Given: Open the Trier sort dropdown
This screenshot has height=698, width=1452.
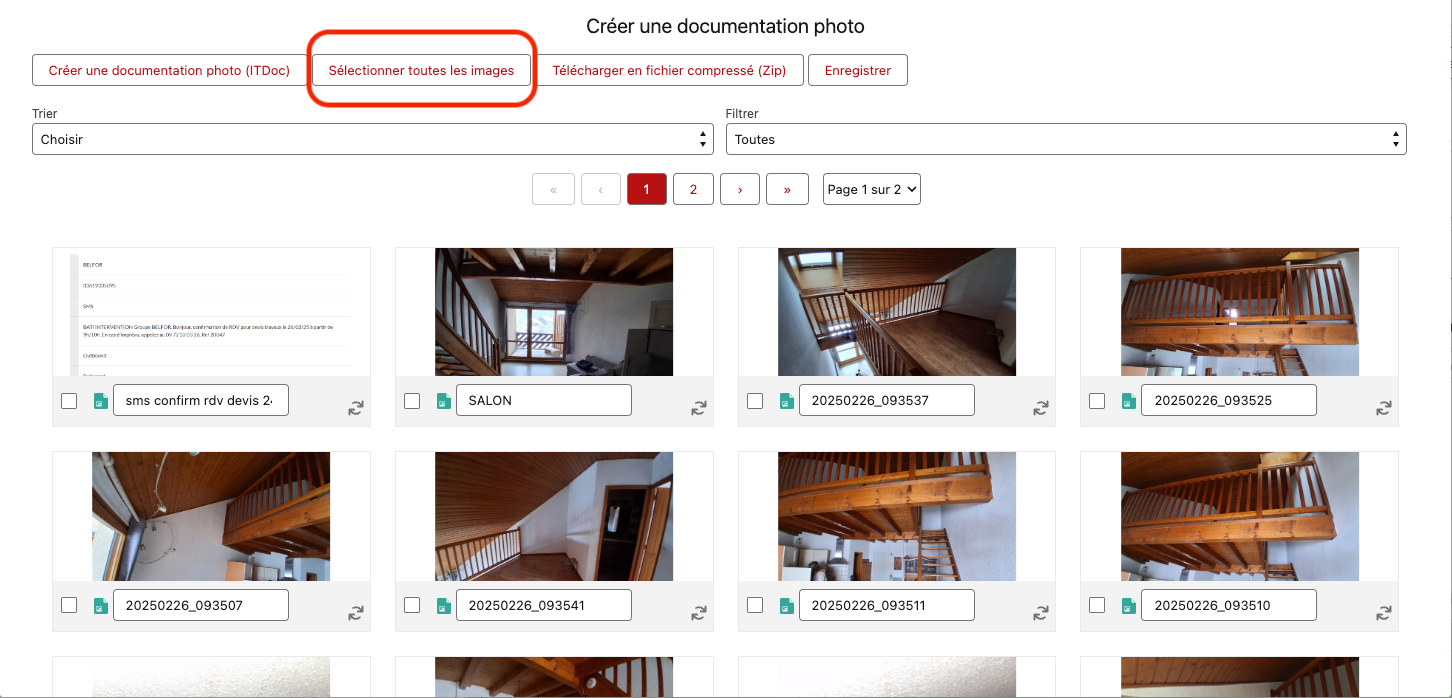Looking at the screenshot, I should pyautogui.click(x=372, y=139).
